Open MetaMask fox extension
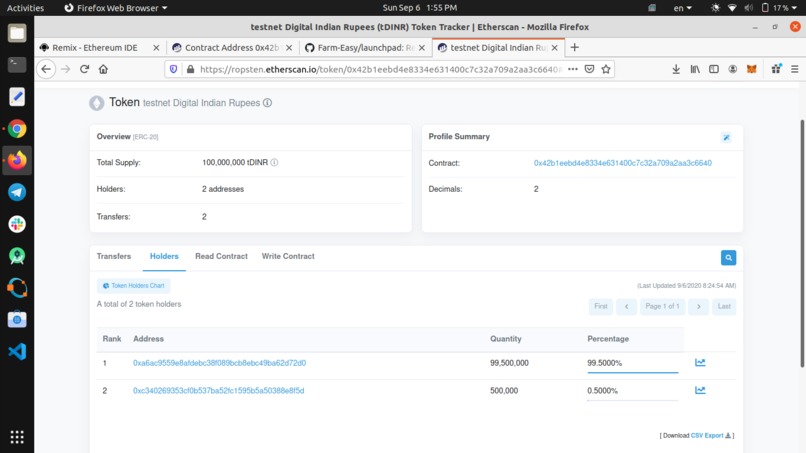Image resolution: width=806 pixels, height=453 pixels. tap(752, 69)
